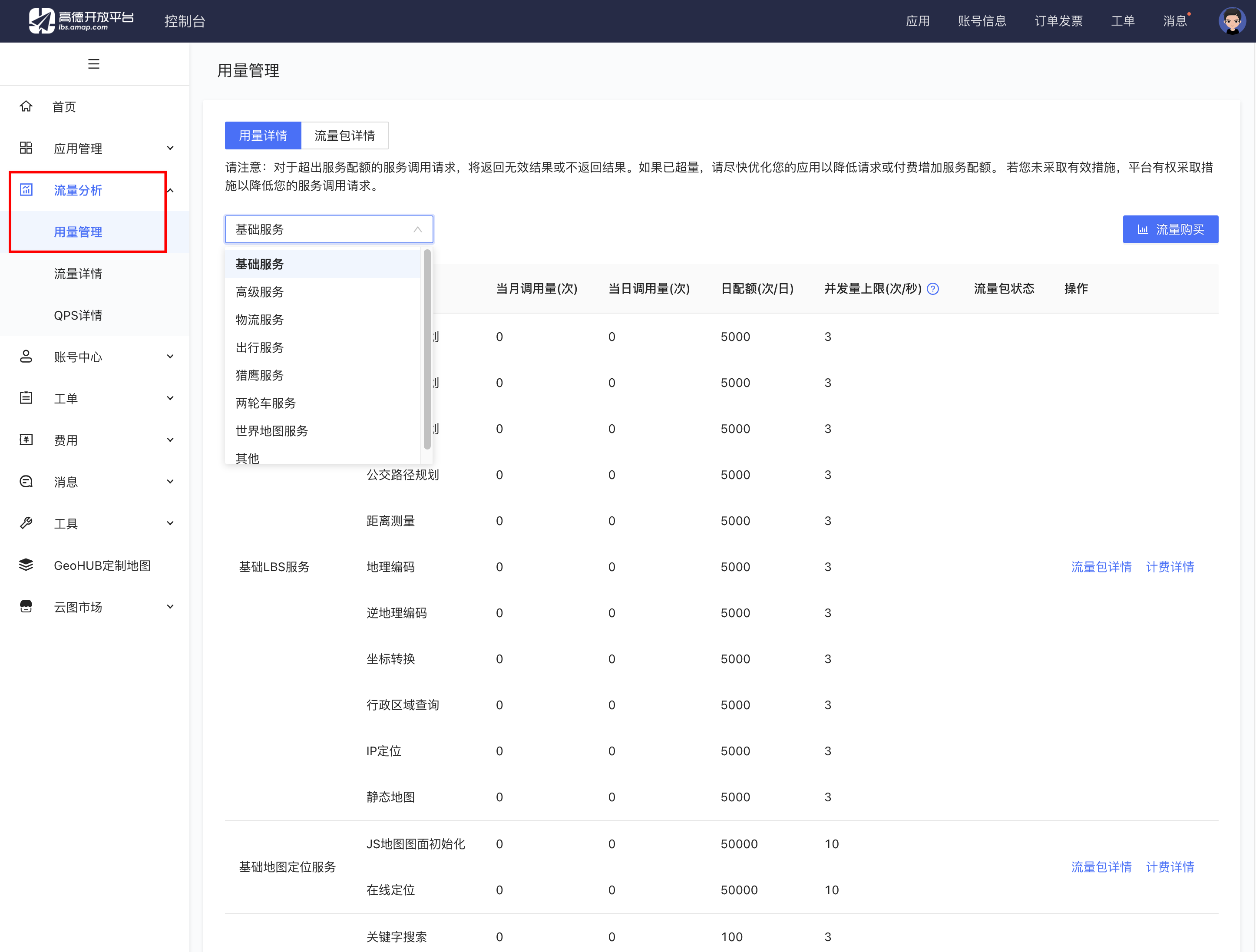Click the 应用管理 grid icon

(x=26, y=148)
